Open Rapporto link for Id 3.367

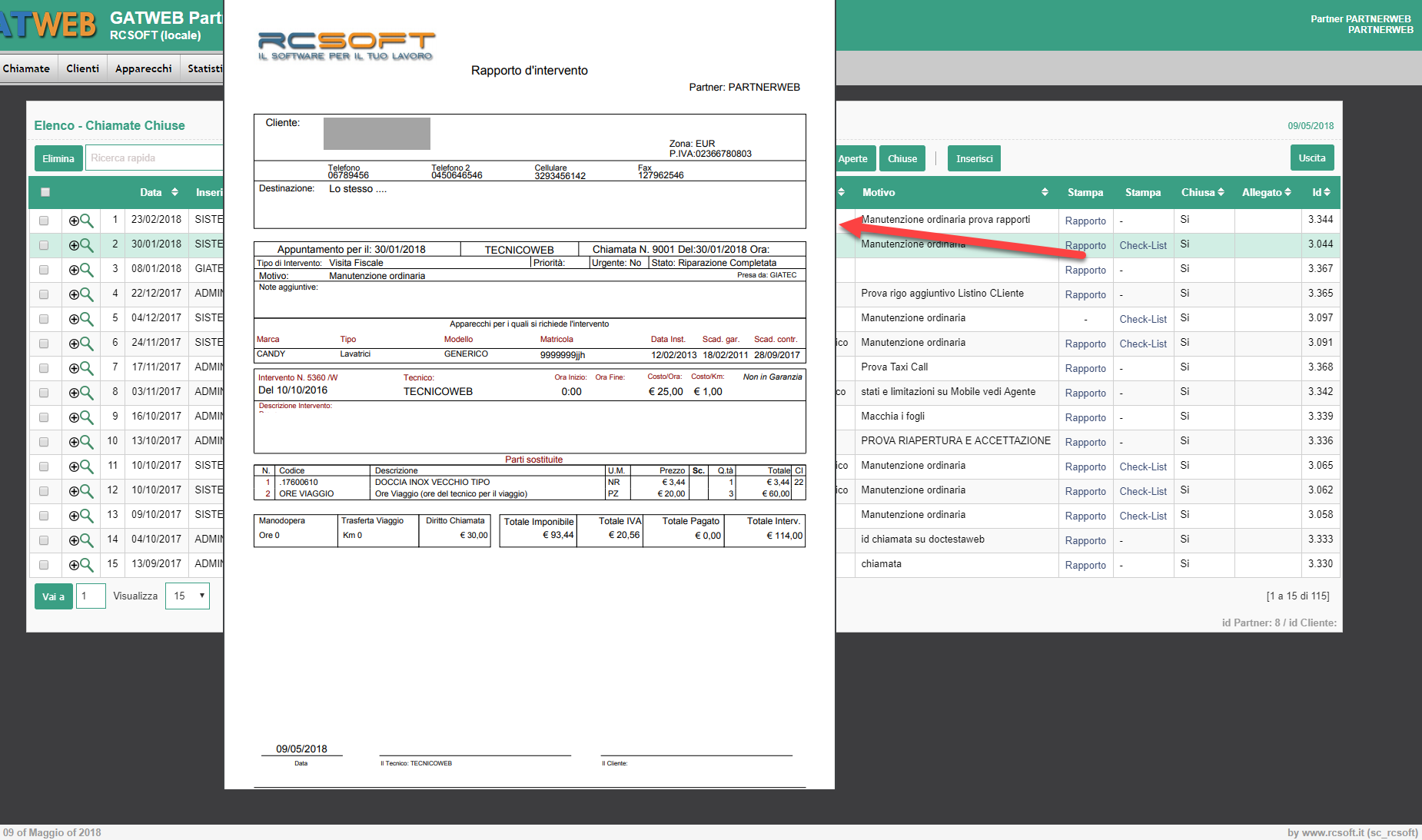(x=1085, y=270)
